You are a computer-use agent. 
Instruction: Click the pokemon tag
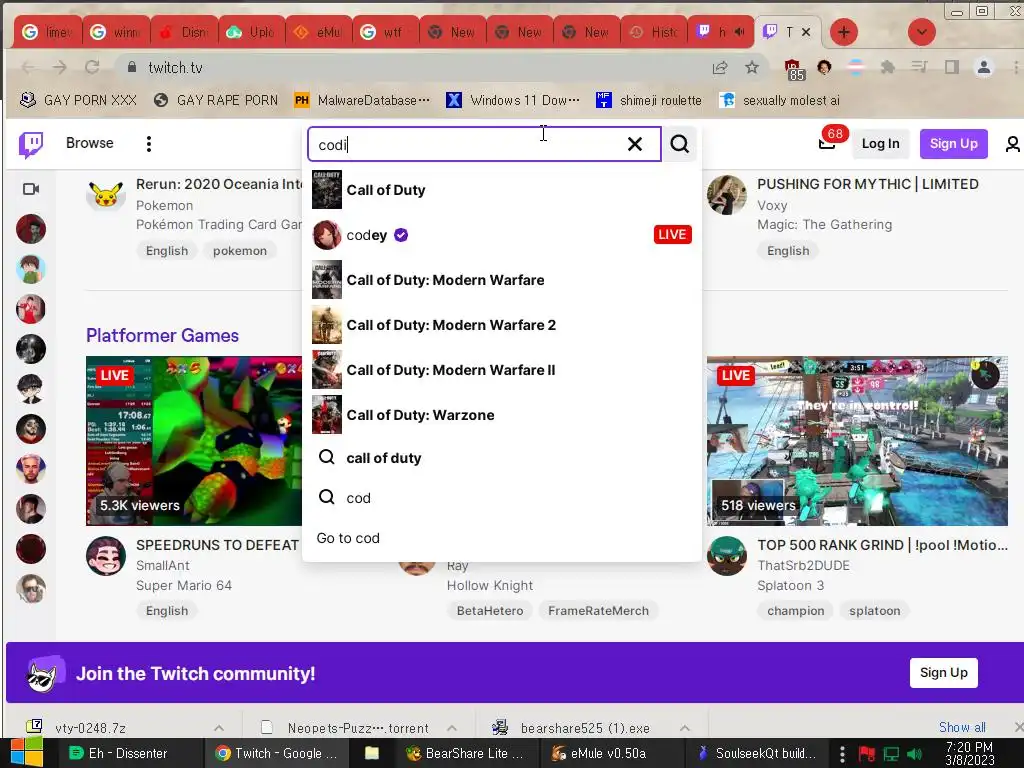point(240,251)
